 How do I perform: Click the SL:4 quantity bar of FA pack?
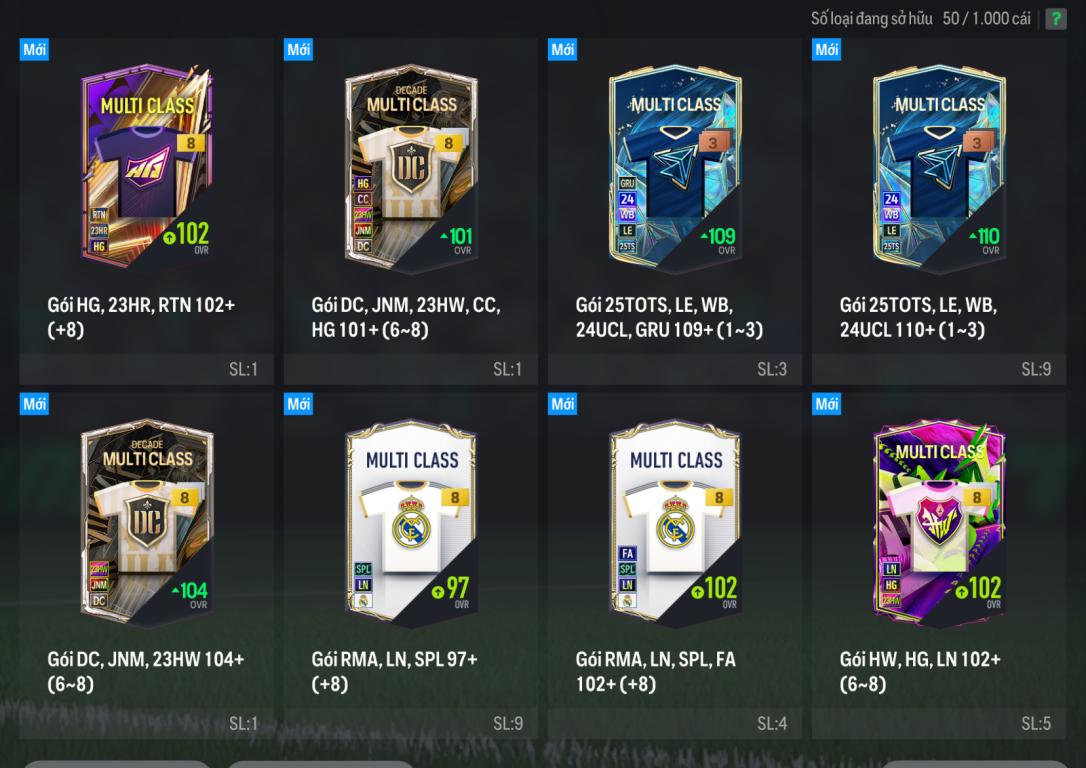click(x=675, y=724)
